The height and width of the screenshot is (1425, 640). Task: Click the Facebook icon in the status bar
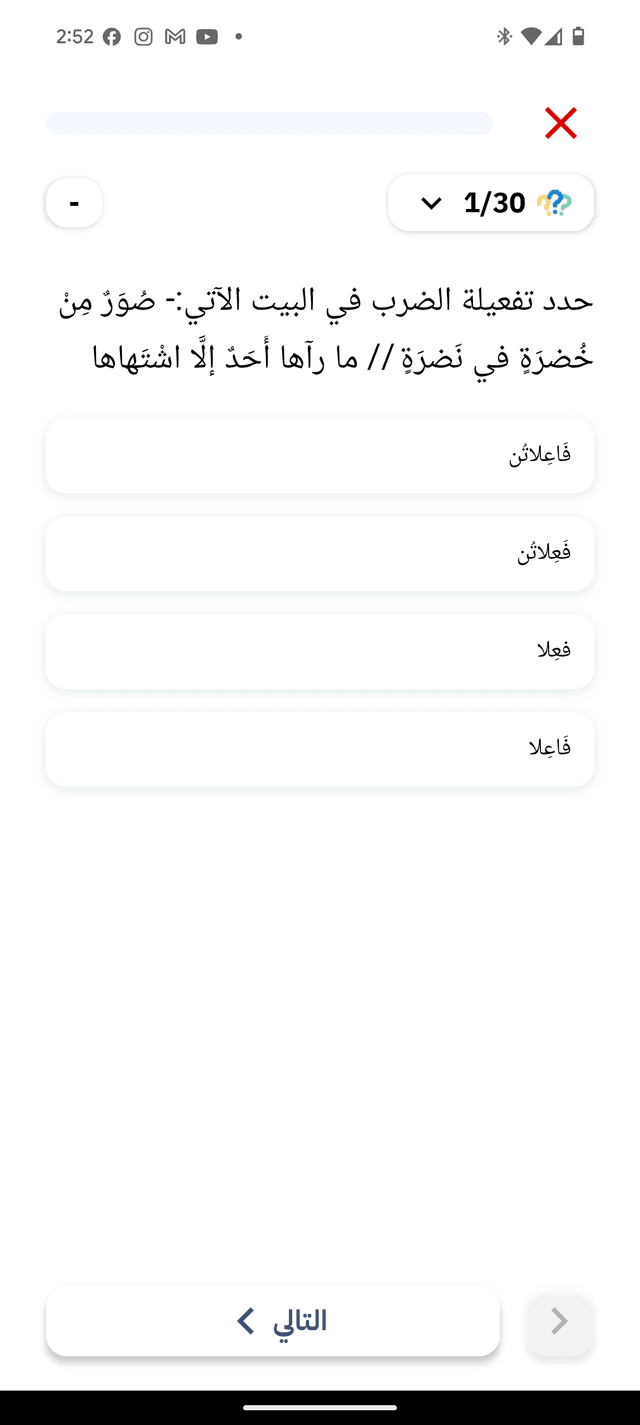112,35
